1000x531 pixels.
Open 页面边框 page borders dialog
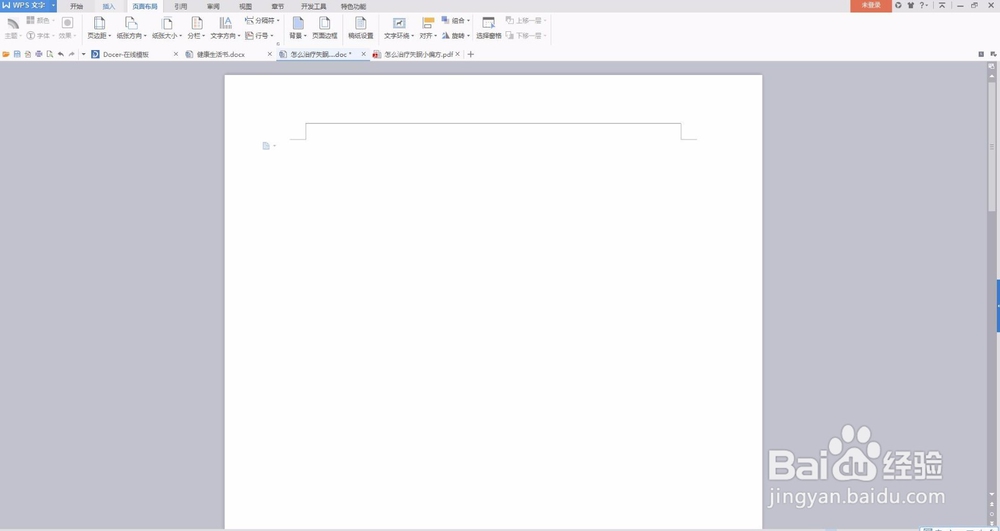(325, 28)
